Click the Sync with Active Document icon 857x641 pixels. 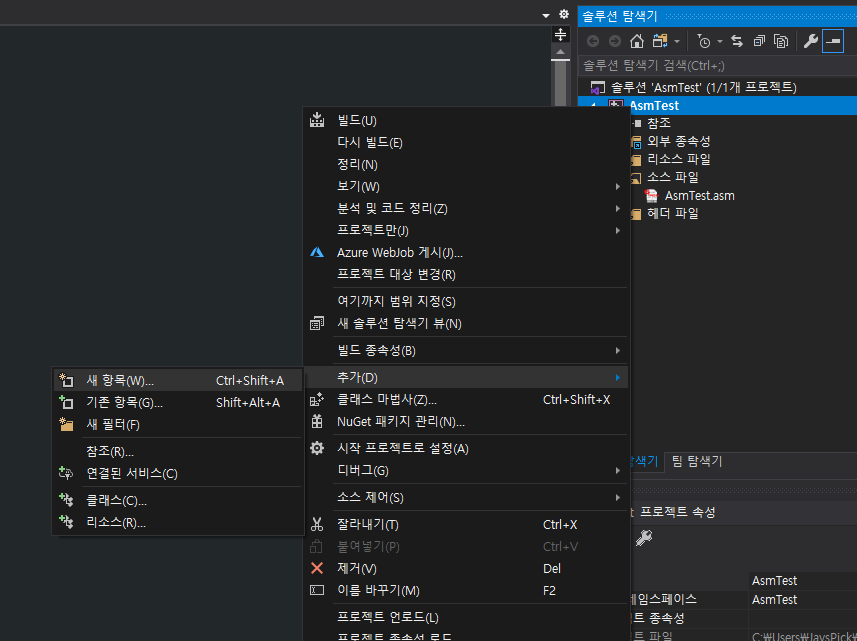tap(737, 41)
